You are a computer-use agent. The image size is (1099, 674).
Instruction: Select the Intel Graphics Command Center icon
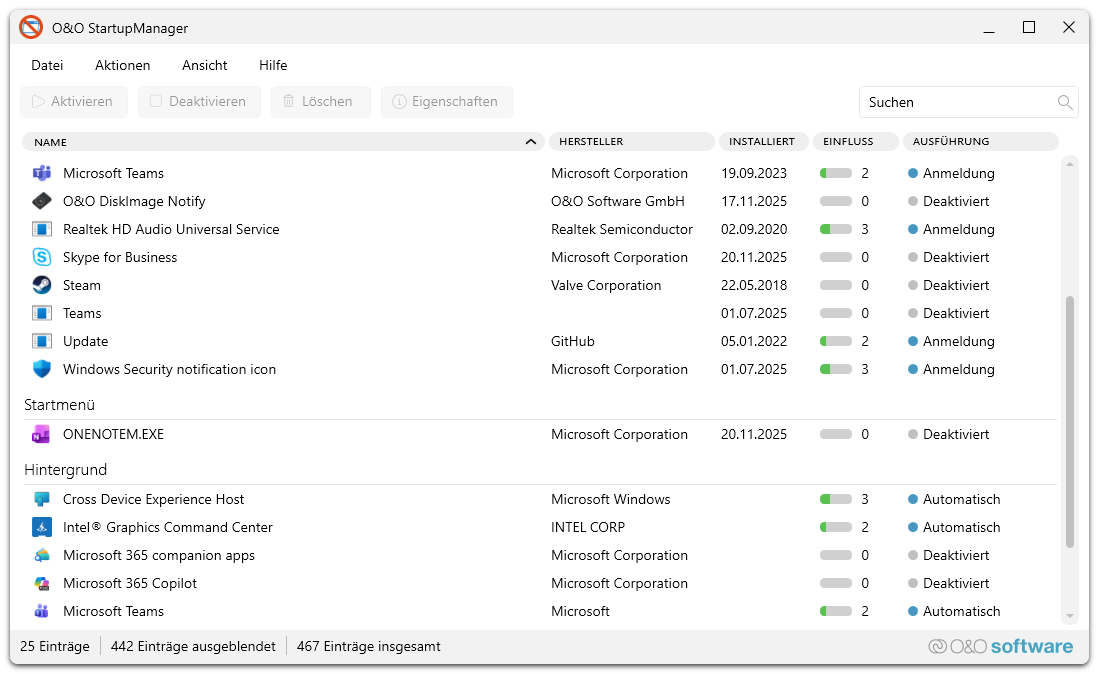click(x=41, y=527)
